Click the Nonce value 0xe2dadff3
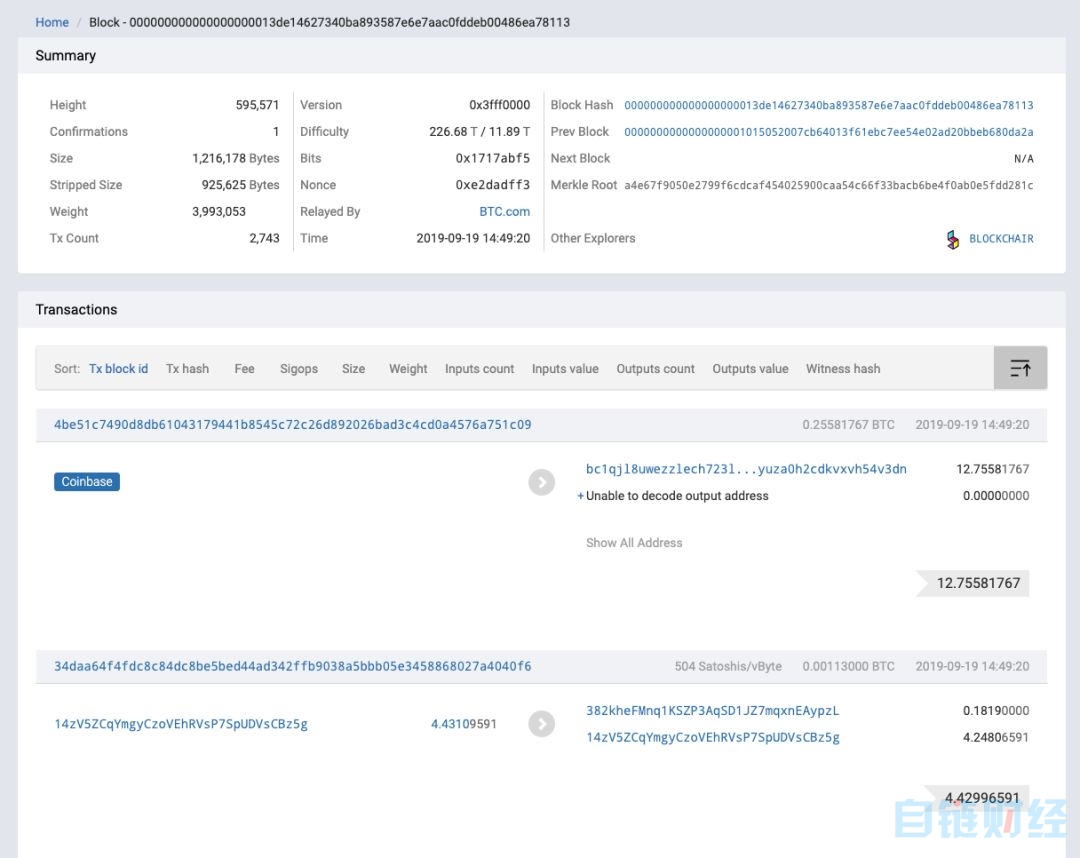 tap(492, 185)
